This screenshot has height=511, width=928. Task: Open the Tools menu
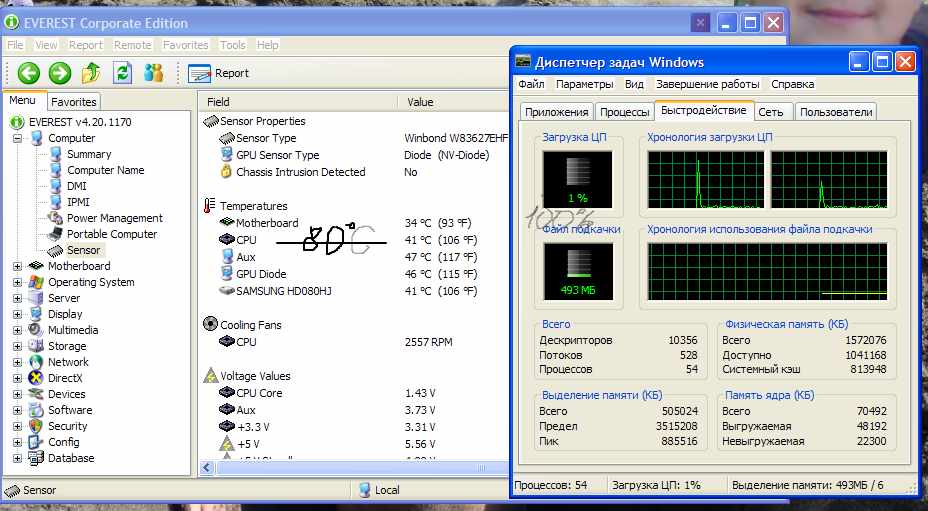coord(232,45)
